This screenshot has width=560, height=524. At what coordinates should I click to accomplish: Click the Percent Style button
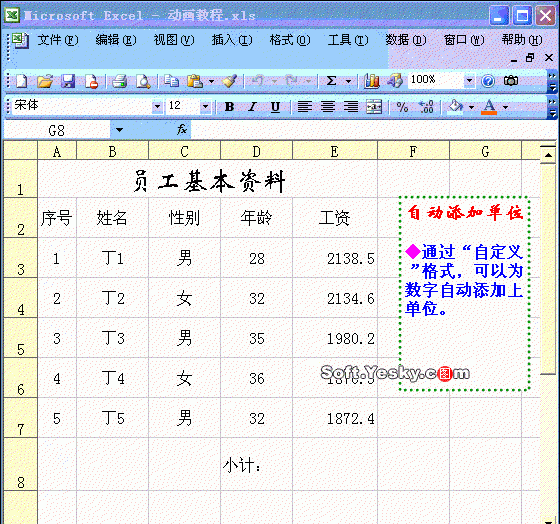402,107
